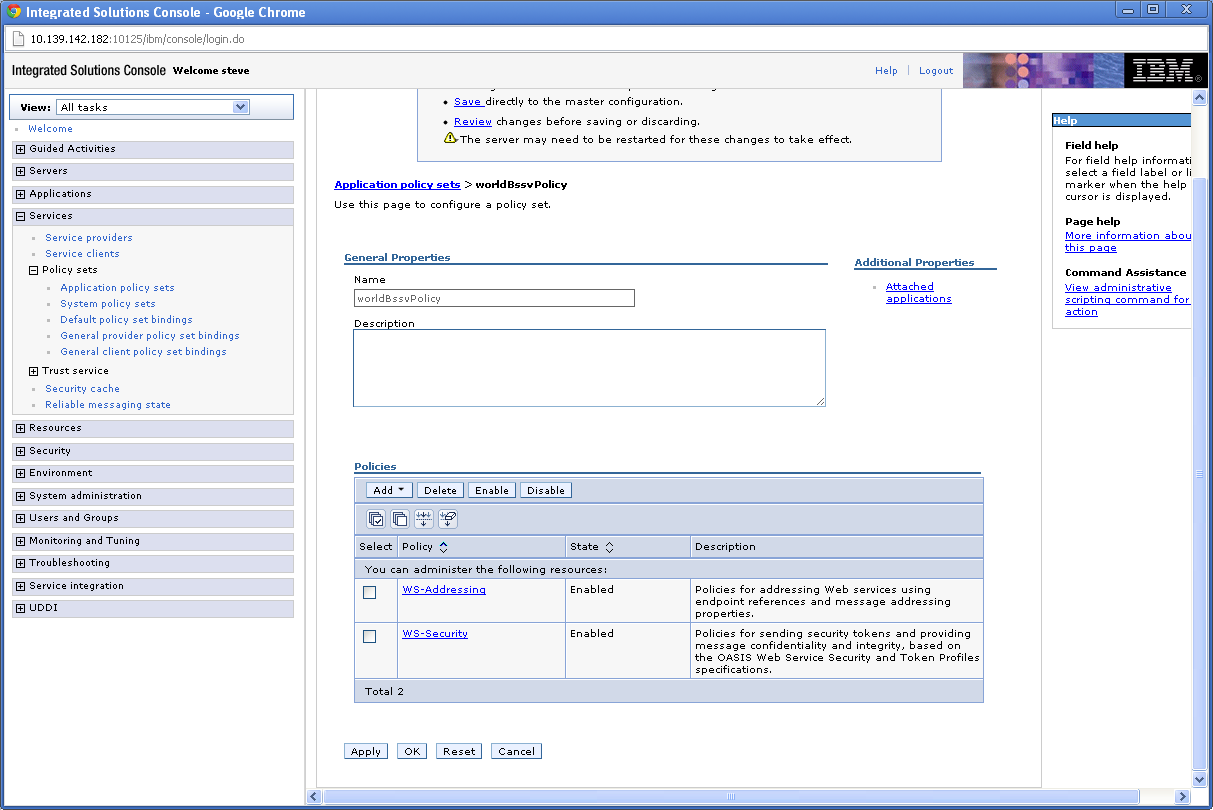Click the Help link in header
1213x810 pixels.
pyautogui.click(x=886, y=71)
